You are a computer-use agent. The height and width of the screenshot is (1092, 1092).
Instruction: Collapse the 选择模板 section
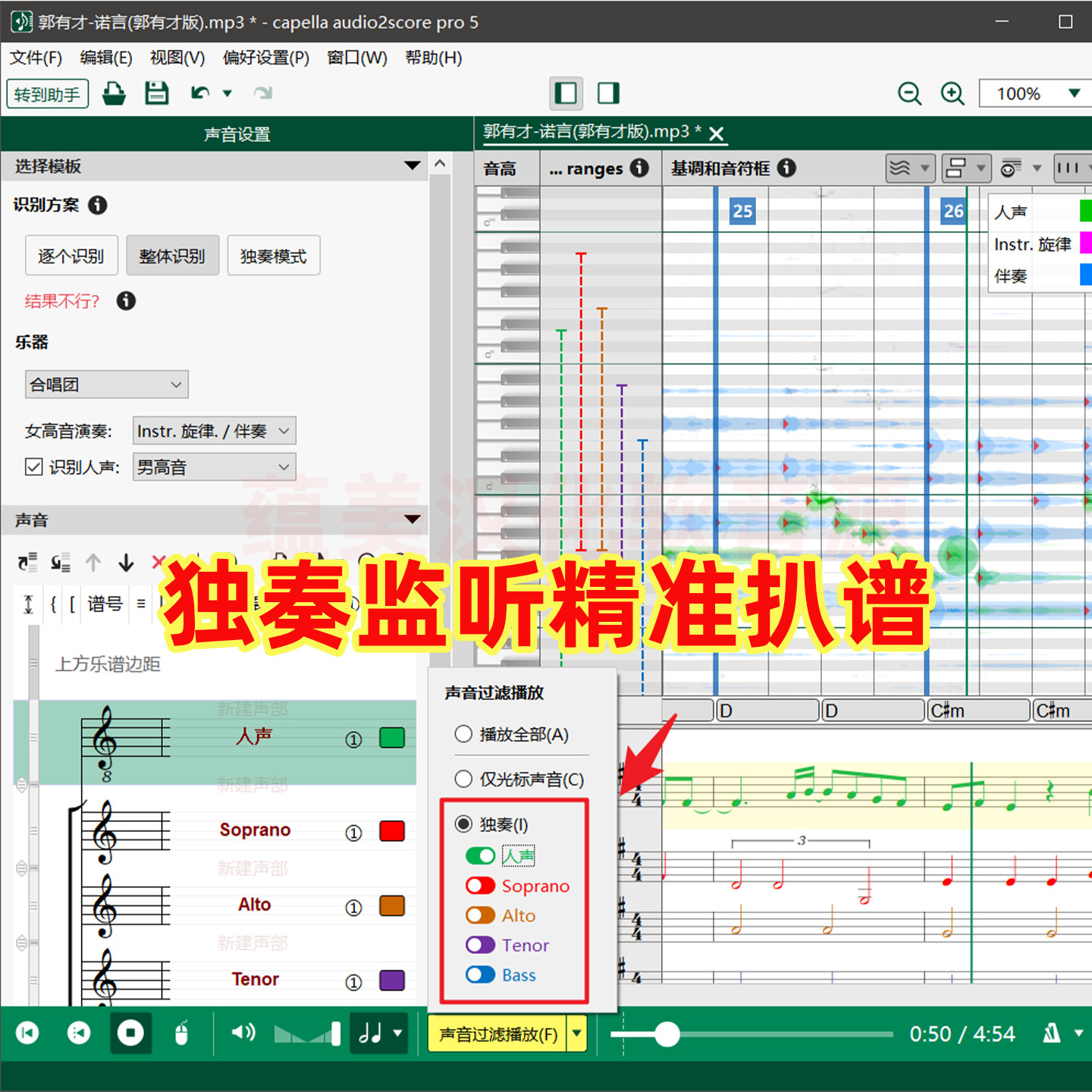coord(412,166)
